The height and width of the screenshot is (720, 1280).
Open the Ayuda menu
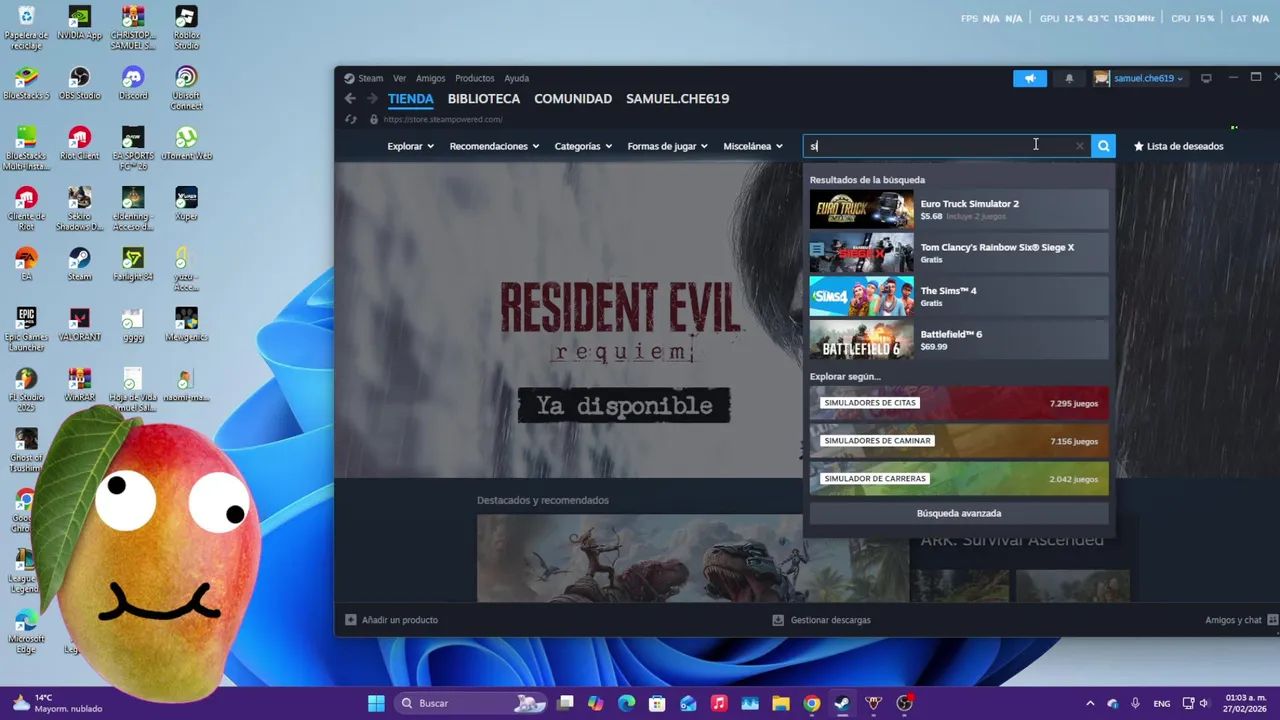(517, 78)
